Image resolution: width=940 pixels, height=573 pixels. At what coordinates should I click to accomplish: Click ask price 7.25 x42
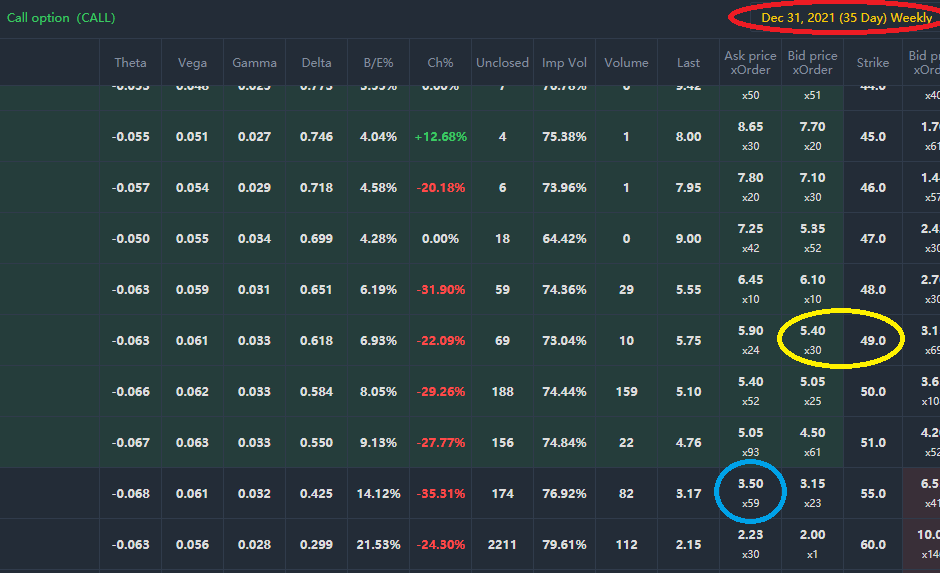[751, 238]
